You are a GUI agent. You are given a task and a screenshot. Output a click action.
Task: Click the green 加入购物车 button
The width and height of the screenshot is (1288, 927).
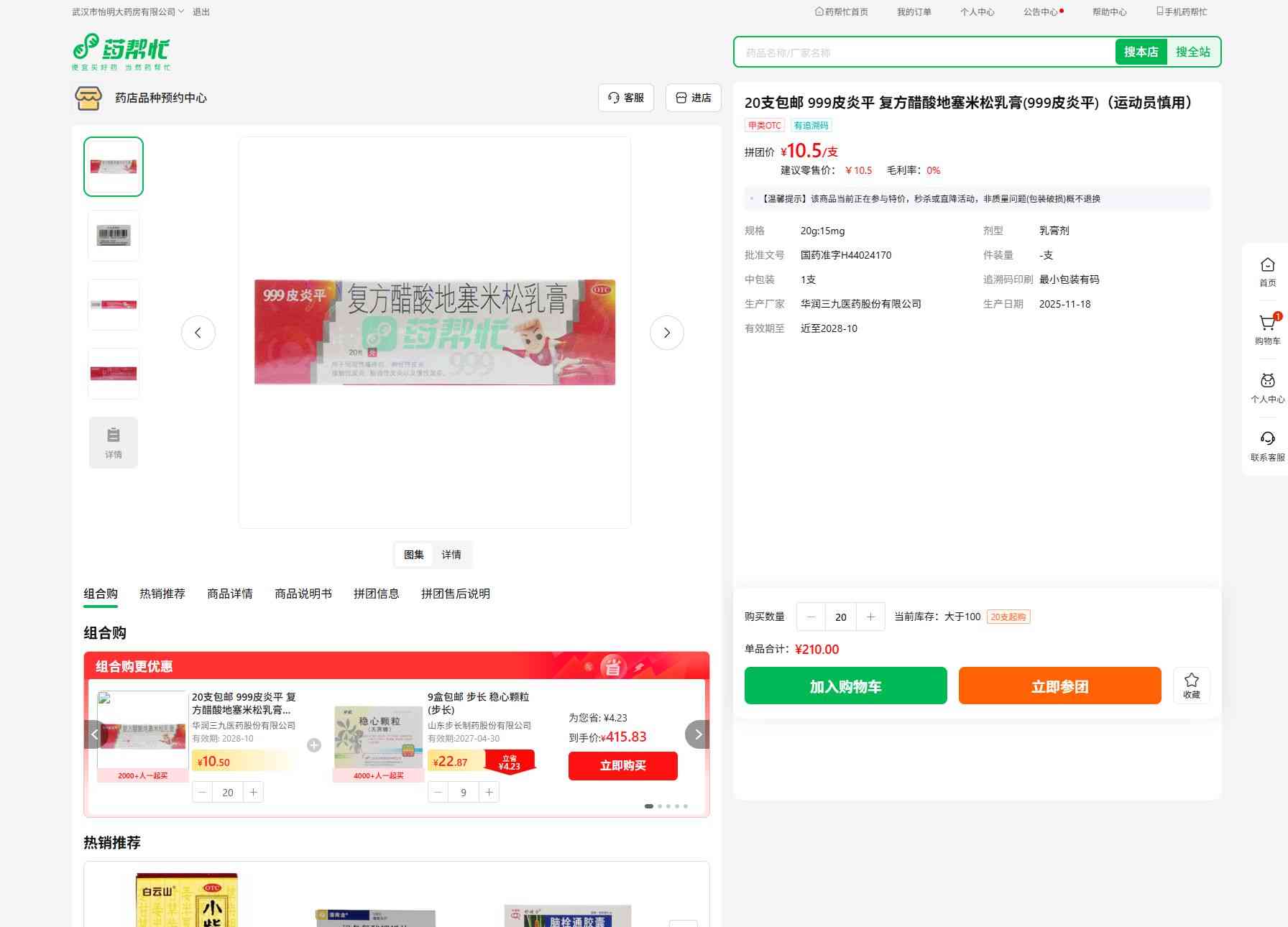coord(845,686)
